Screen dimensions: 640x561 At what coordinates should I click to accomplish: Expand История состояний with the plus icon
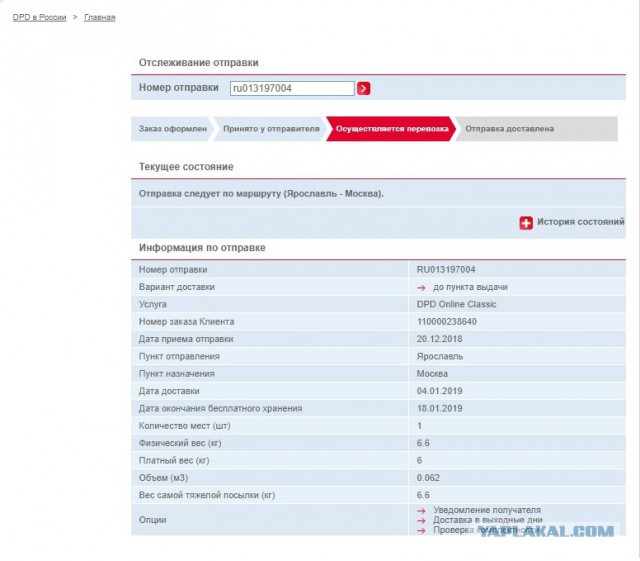pyautogui.click(x=526, y=223)
